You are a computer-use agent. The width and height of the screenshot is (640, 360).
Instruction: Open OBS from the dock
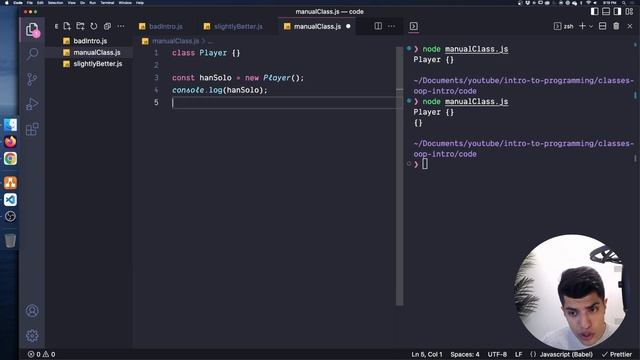(10, 216)
